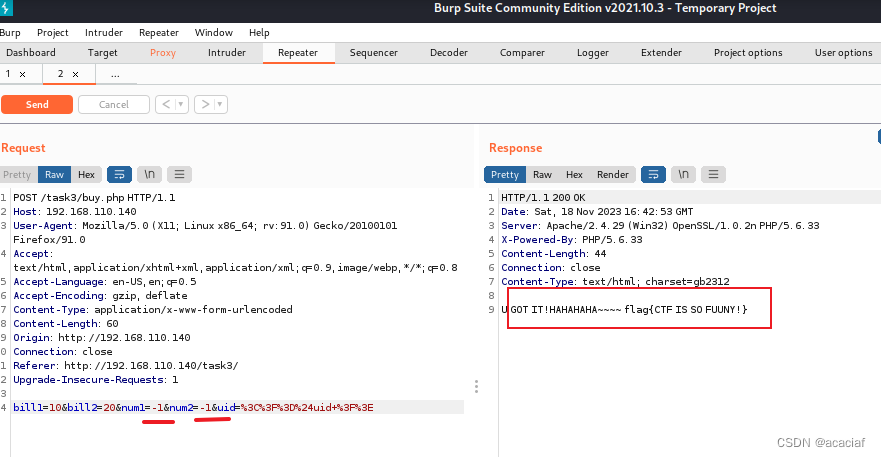Click the Upgrade-Insecure-Requests header line

(96, 380)
